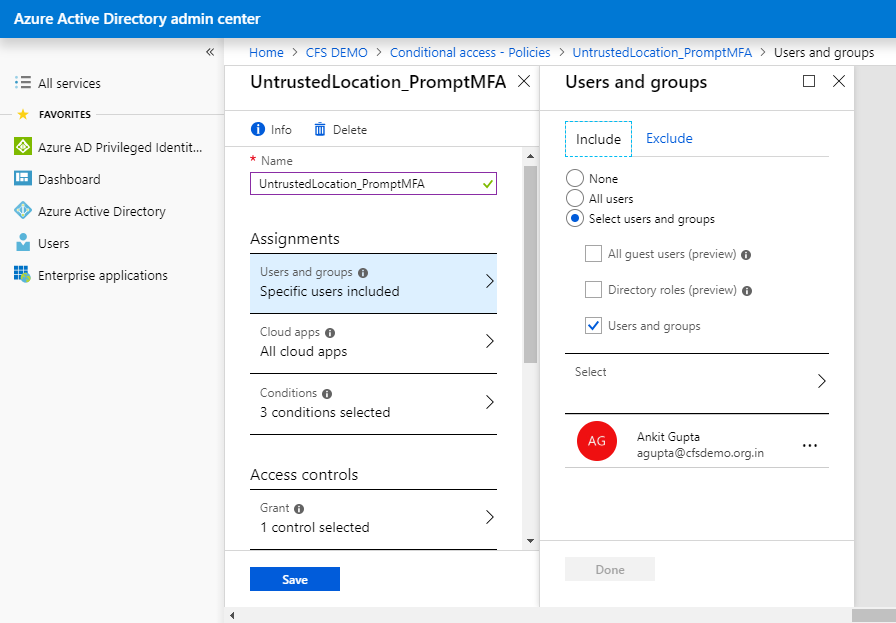Image resolution: width=896 pixels, height=623 pixels.
Task: Click the Save button
Action: [295, 579]
